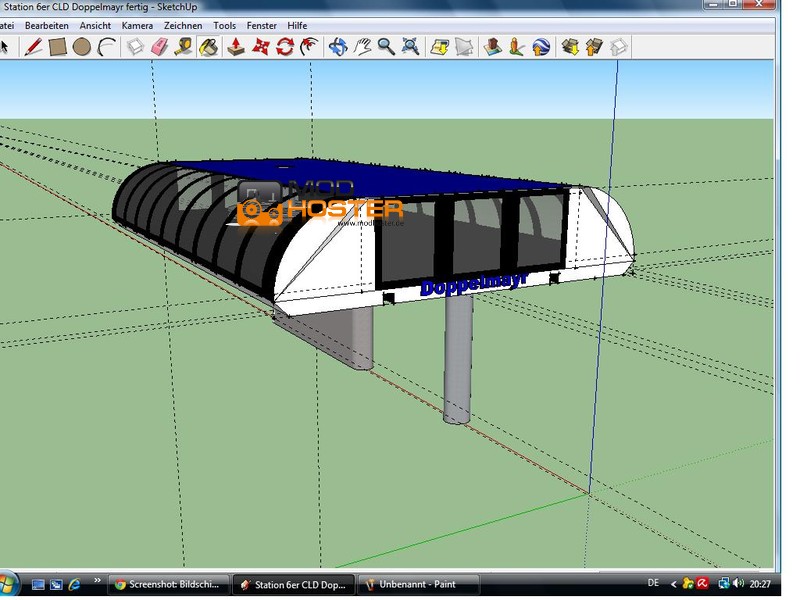Click the yellow tray icon beside the antivirus icon
This screenshot has height=600, width=800.
pyautogui.click(x=688, y=583)
